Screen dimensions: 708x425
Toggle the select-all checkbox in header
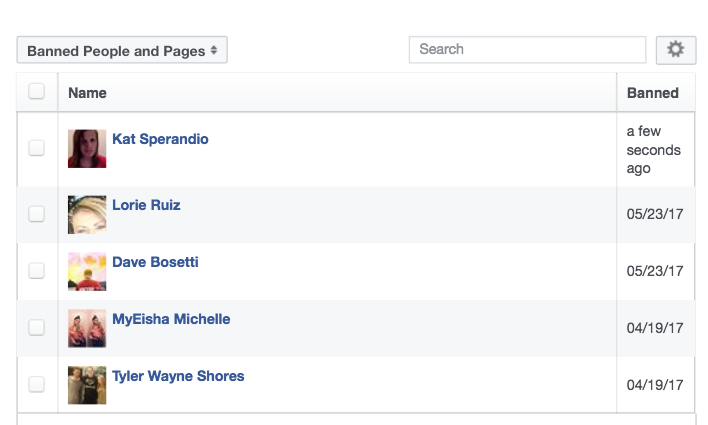point(37,92)
